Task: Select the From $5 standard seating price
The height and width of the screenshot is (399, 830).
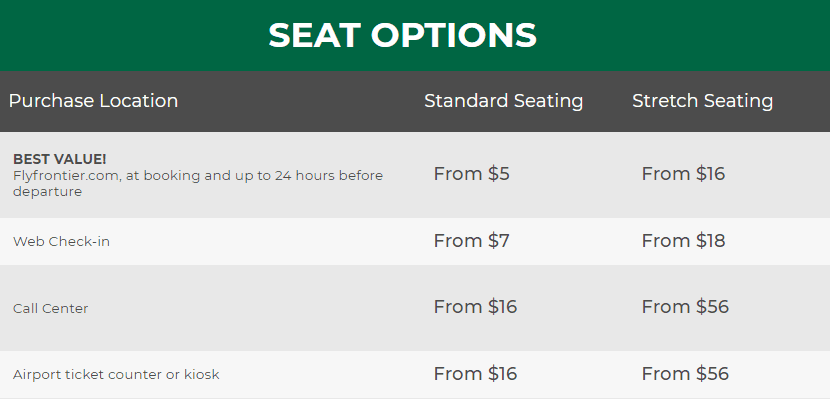Action: tap(472, 174)
